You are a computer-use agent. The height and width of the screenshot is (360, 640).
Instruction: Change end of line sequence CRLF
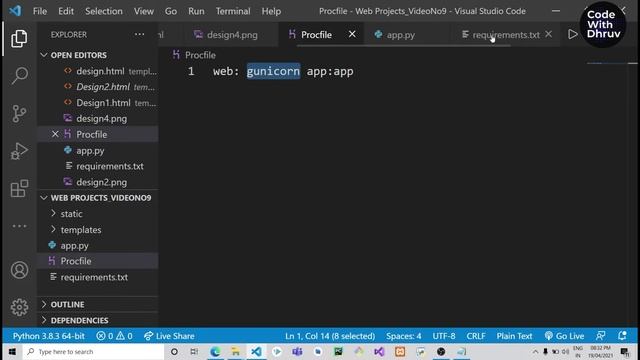pyautogui.click(x=476, y=336)
